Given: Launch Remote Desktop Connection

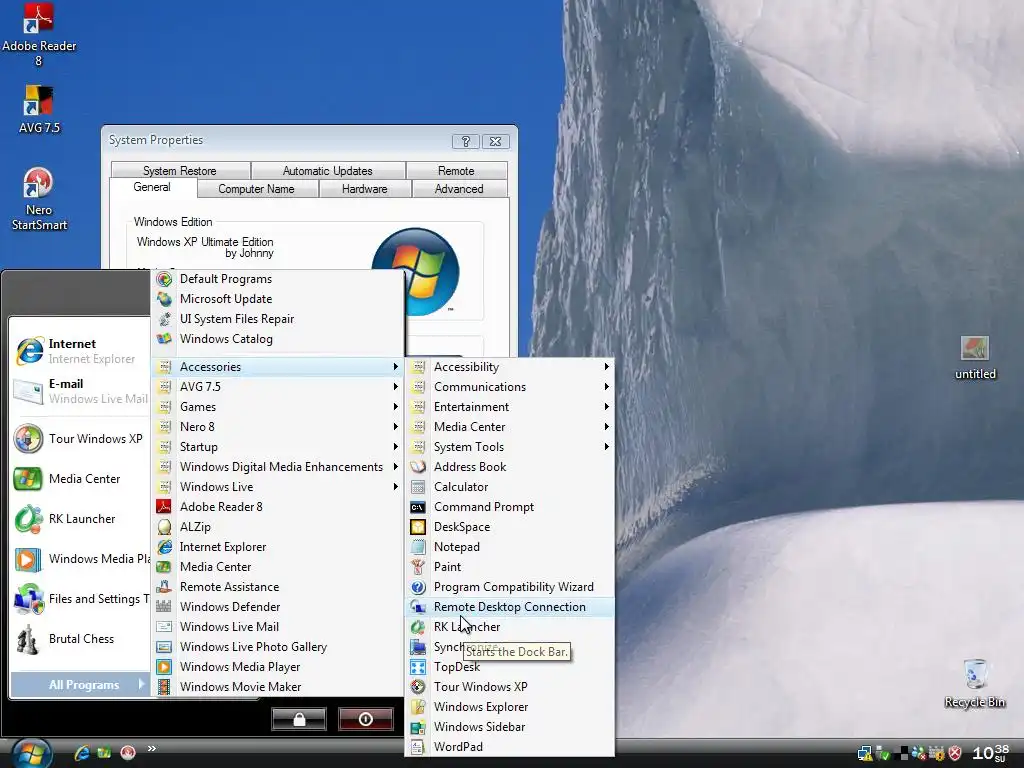Looking at the screenshot, I should click(510, 607).
